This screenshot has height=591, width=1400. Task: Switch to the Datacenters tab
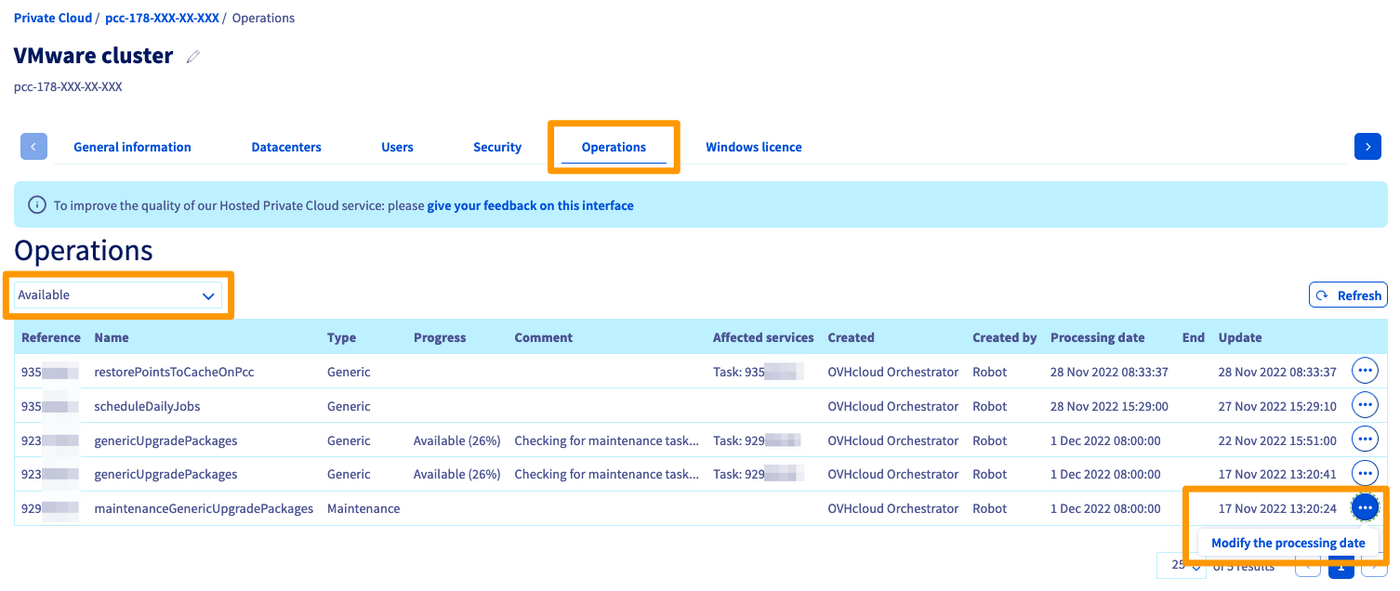point(286,147)
